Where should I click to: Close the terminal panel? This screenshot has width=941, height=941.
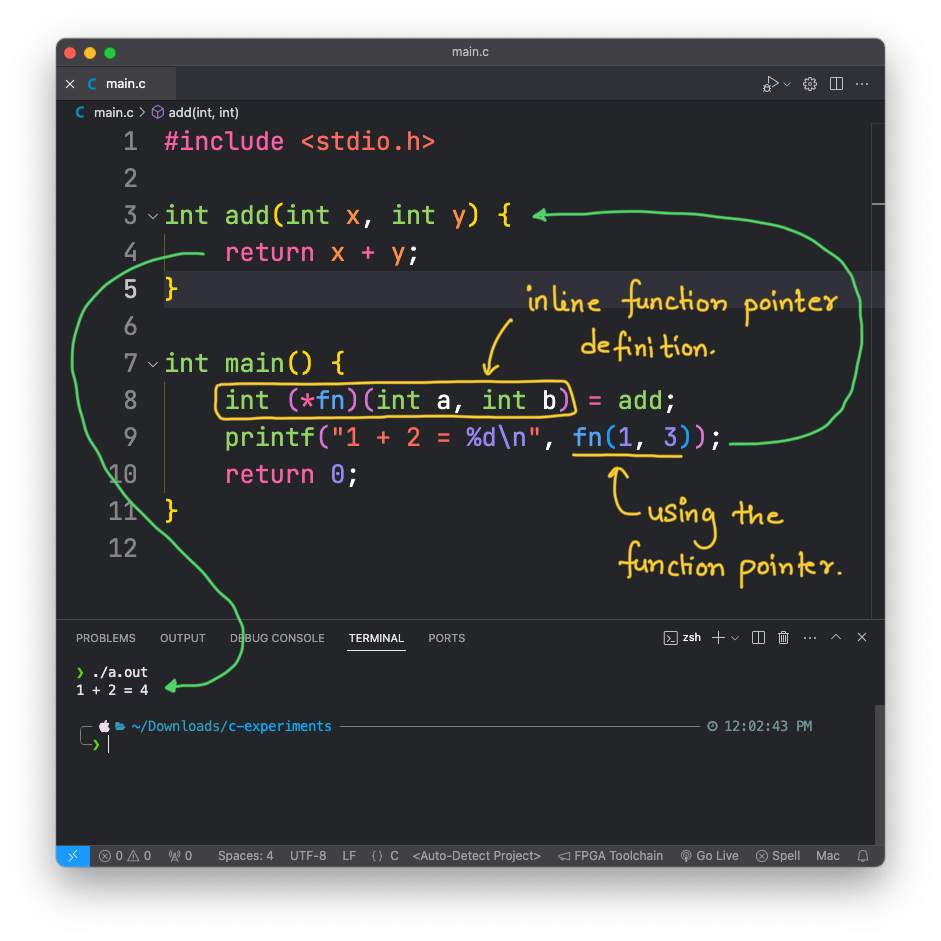862,637
